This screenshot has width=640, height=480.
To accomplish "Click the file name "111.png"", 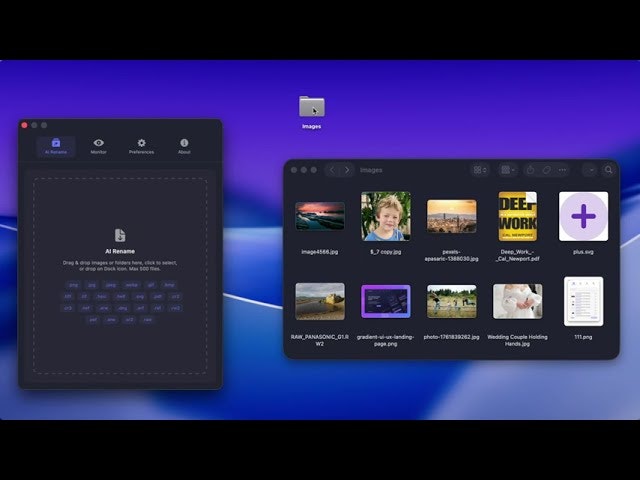I will (583, 337).
